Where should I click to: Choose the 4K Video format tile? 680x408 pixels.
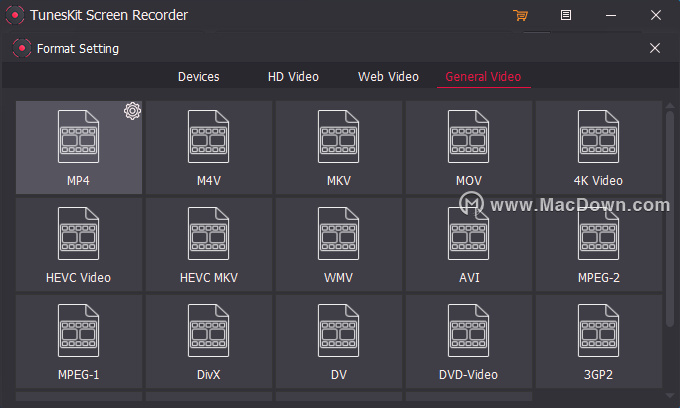(x=599, y=147)
